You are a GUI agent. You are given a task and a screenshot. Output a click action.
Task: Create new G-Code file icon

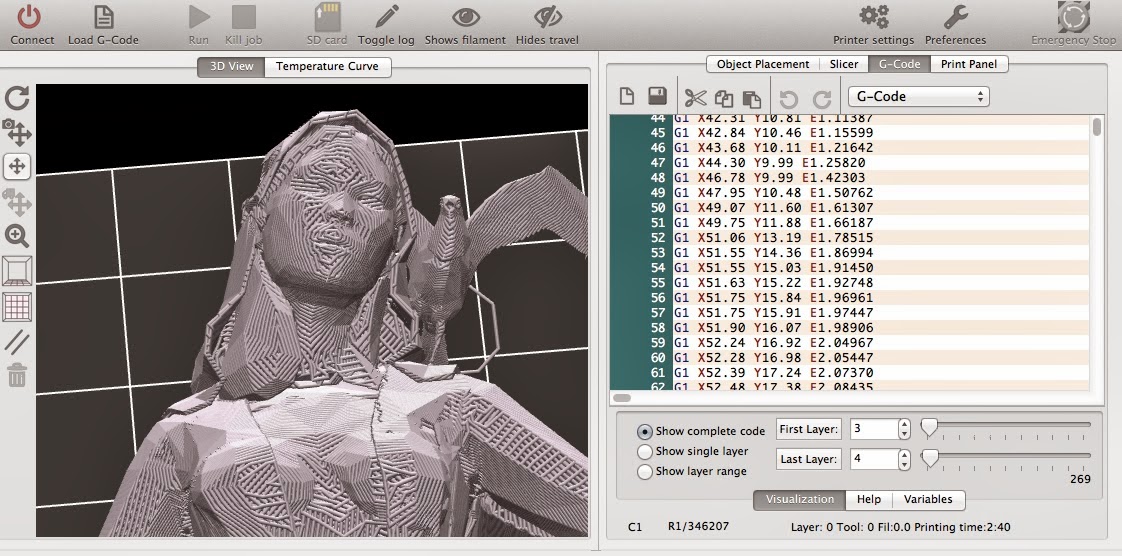[627, 97]
